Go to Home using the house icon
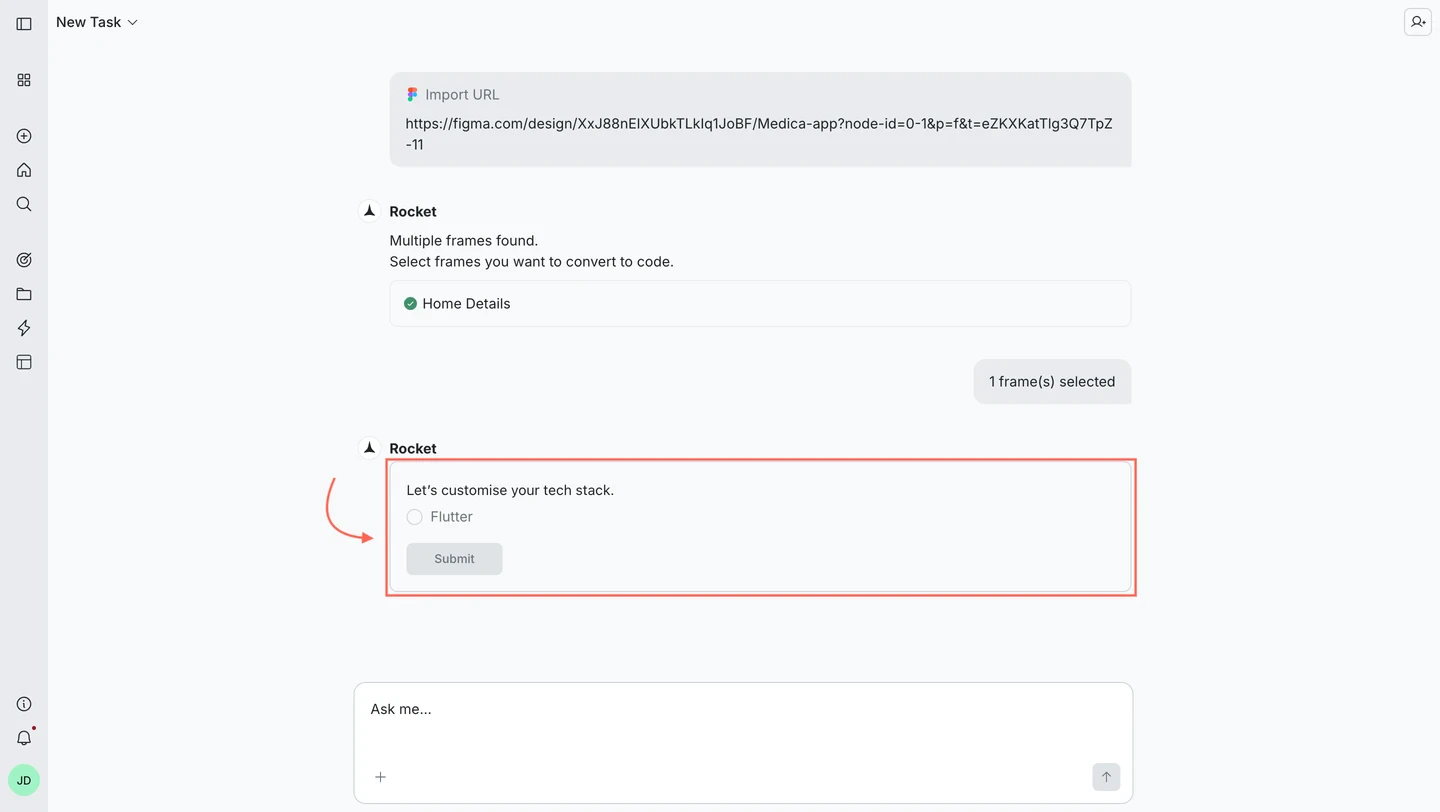This screenshot has height=812, width=1440. (24, 170)
